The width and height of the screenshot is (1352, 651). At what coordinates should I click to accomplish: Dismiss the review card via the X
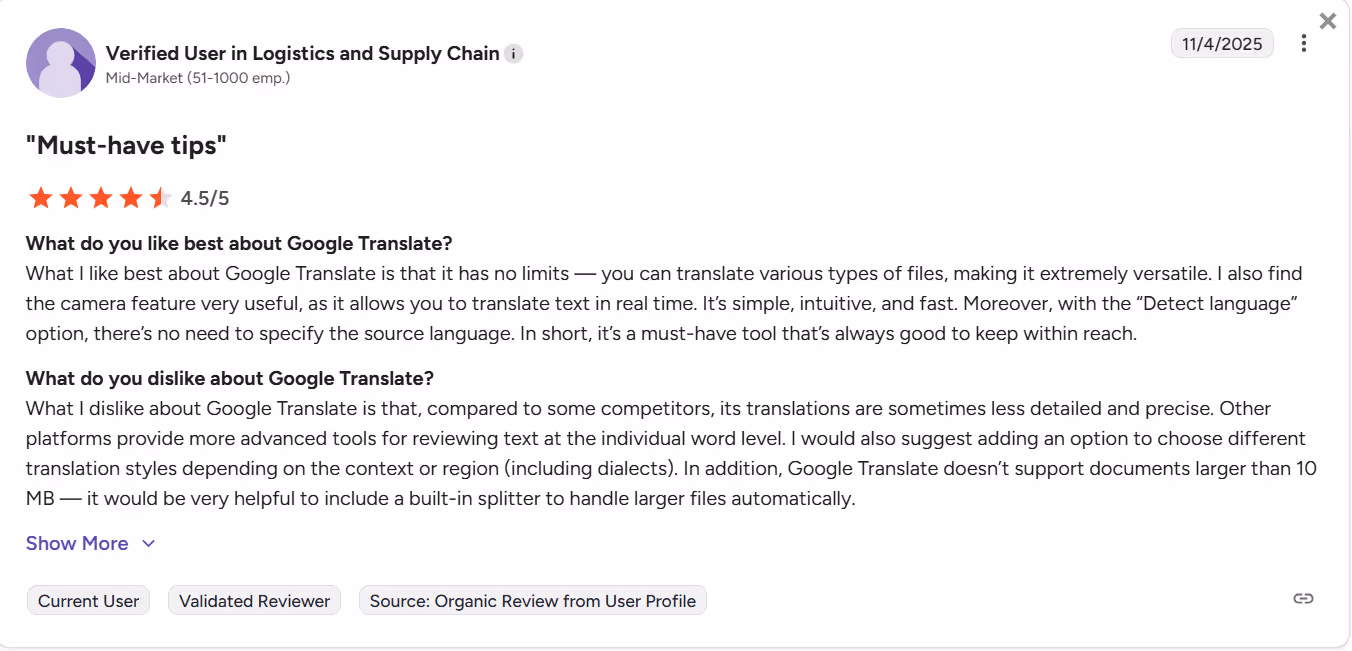(1328, 20)
